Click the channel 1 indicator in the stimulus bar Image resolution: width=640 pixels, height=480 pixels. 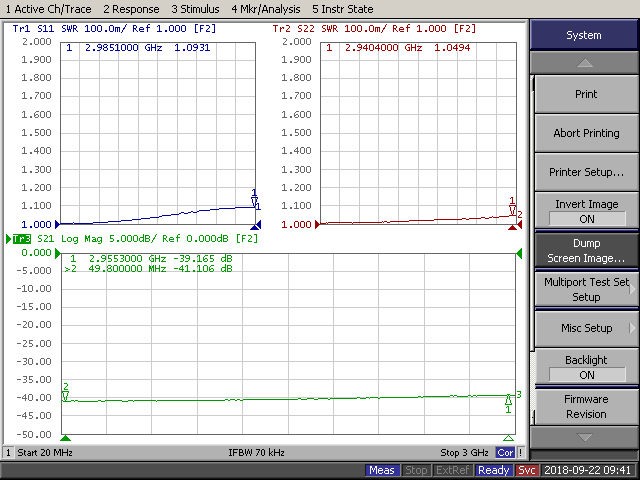click(x=8, y=453)
